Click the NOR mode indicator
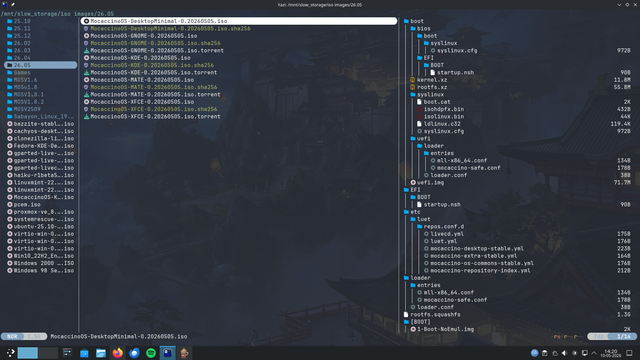Screen dimensions: 640x360 pos(12,336)
